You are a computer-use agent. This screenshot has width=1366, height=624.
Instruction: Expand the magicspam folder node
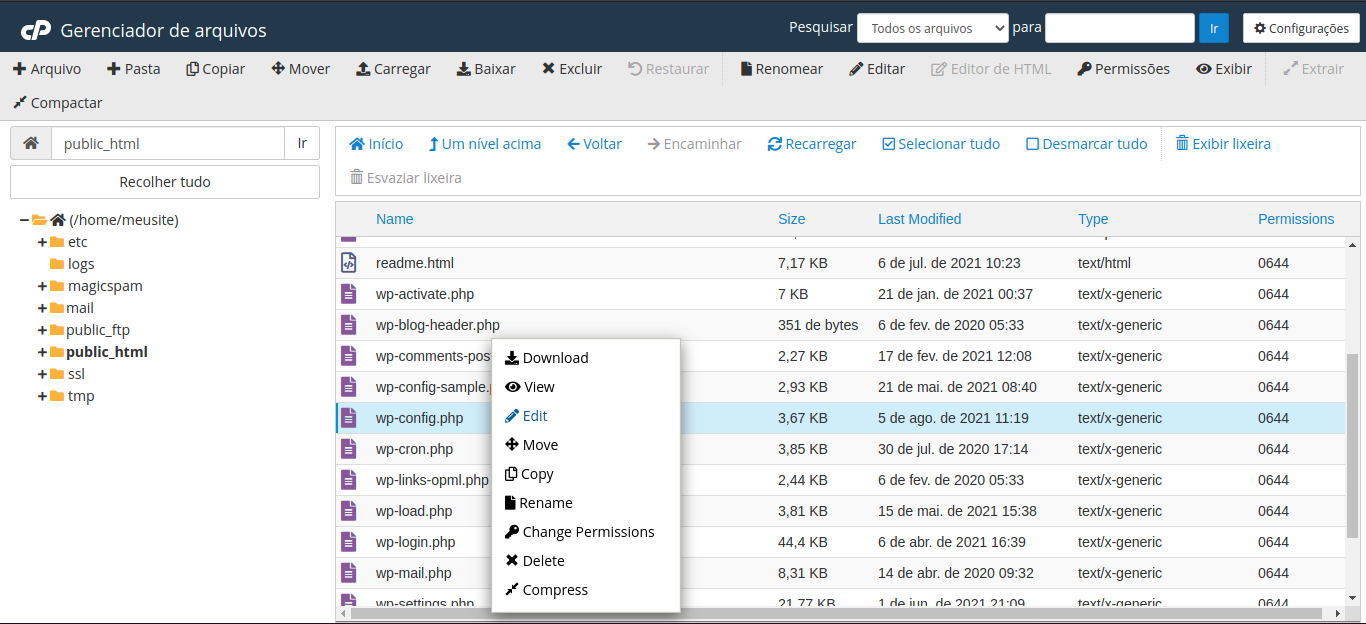(42, 286)
